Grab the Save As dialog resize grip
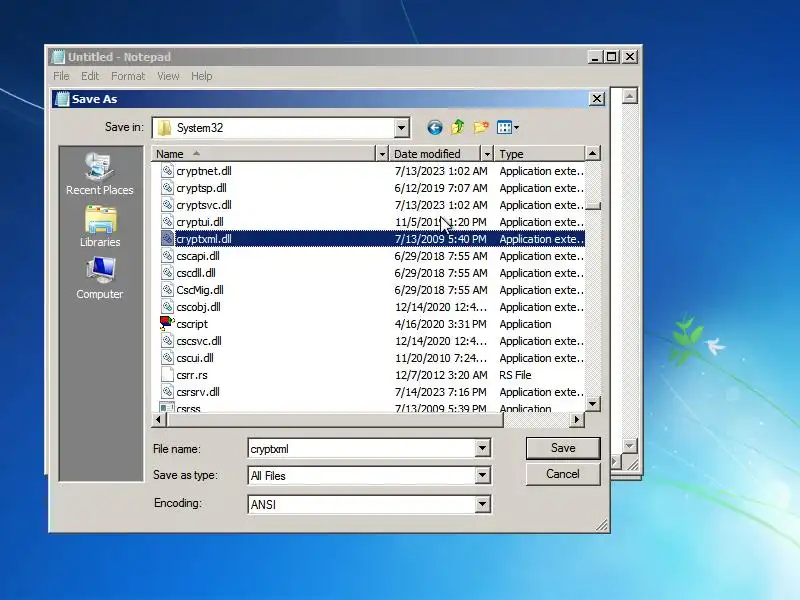The width and height of the screenshot is (800, 600). [x=602, y=525]
